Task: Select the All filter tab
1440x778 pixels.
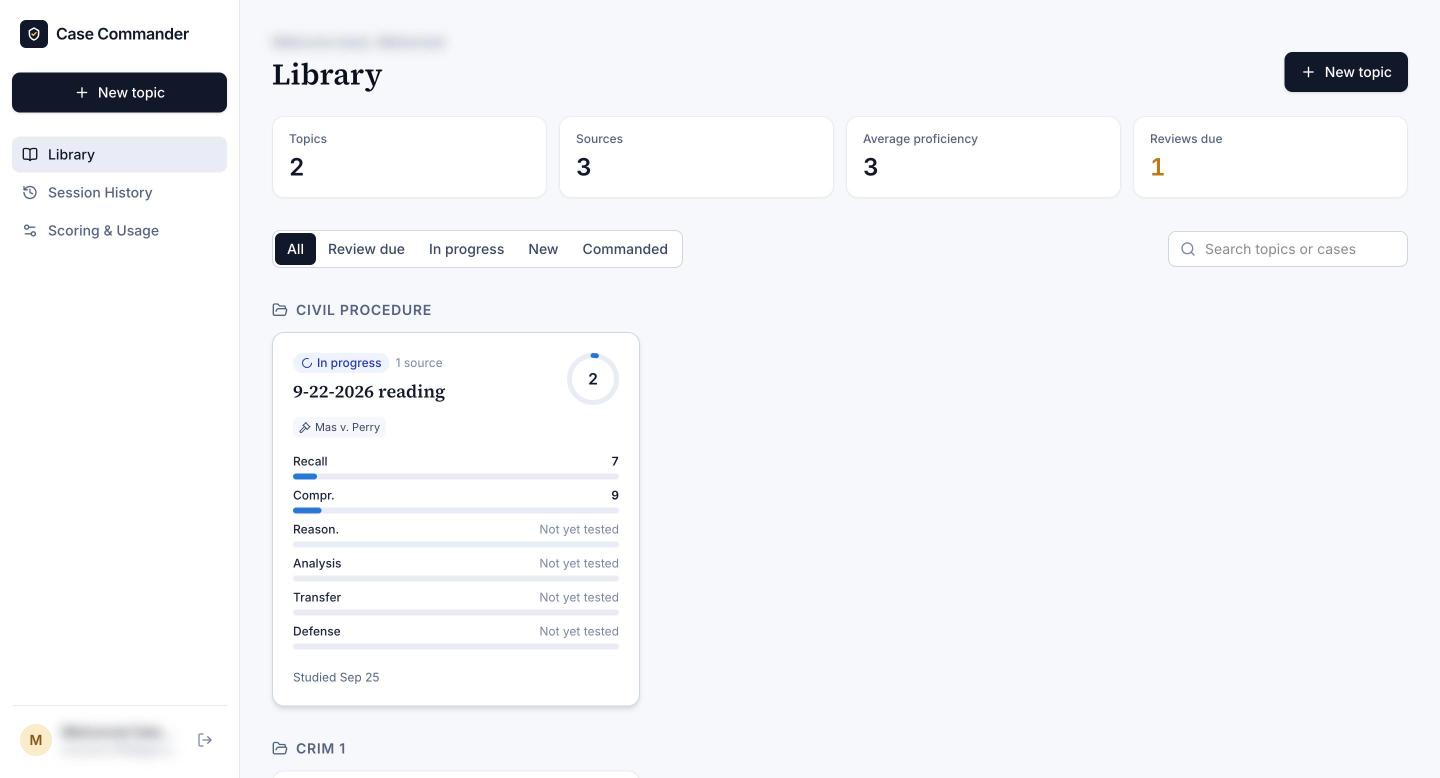Action: [x=295, y=249]
